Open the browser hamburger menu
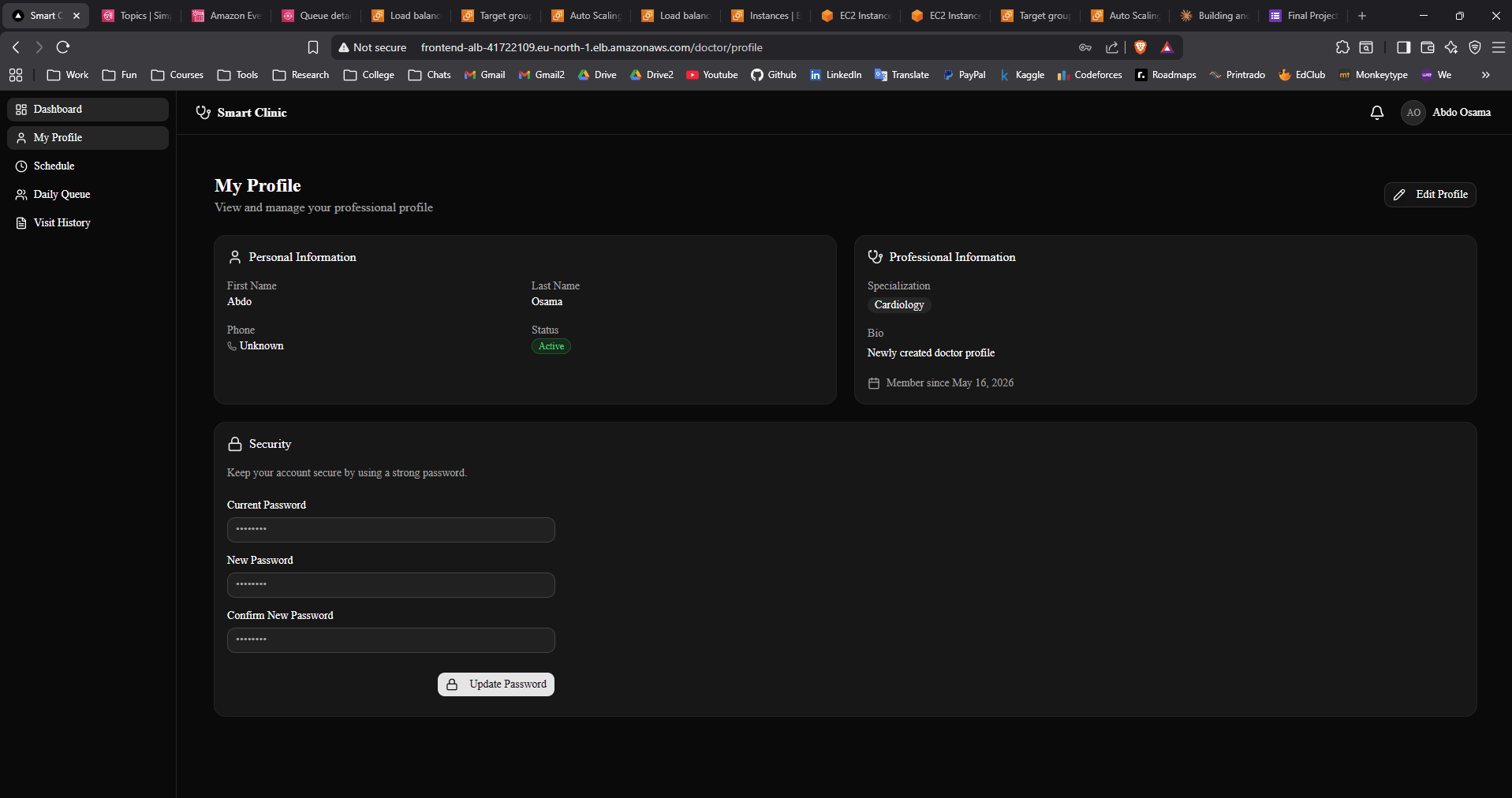Image resolution: width=1512 pixels, height=798 pixels. (x=1499, y=47)
